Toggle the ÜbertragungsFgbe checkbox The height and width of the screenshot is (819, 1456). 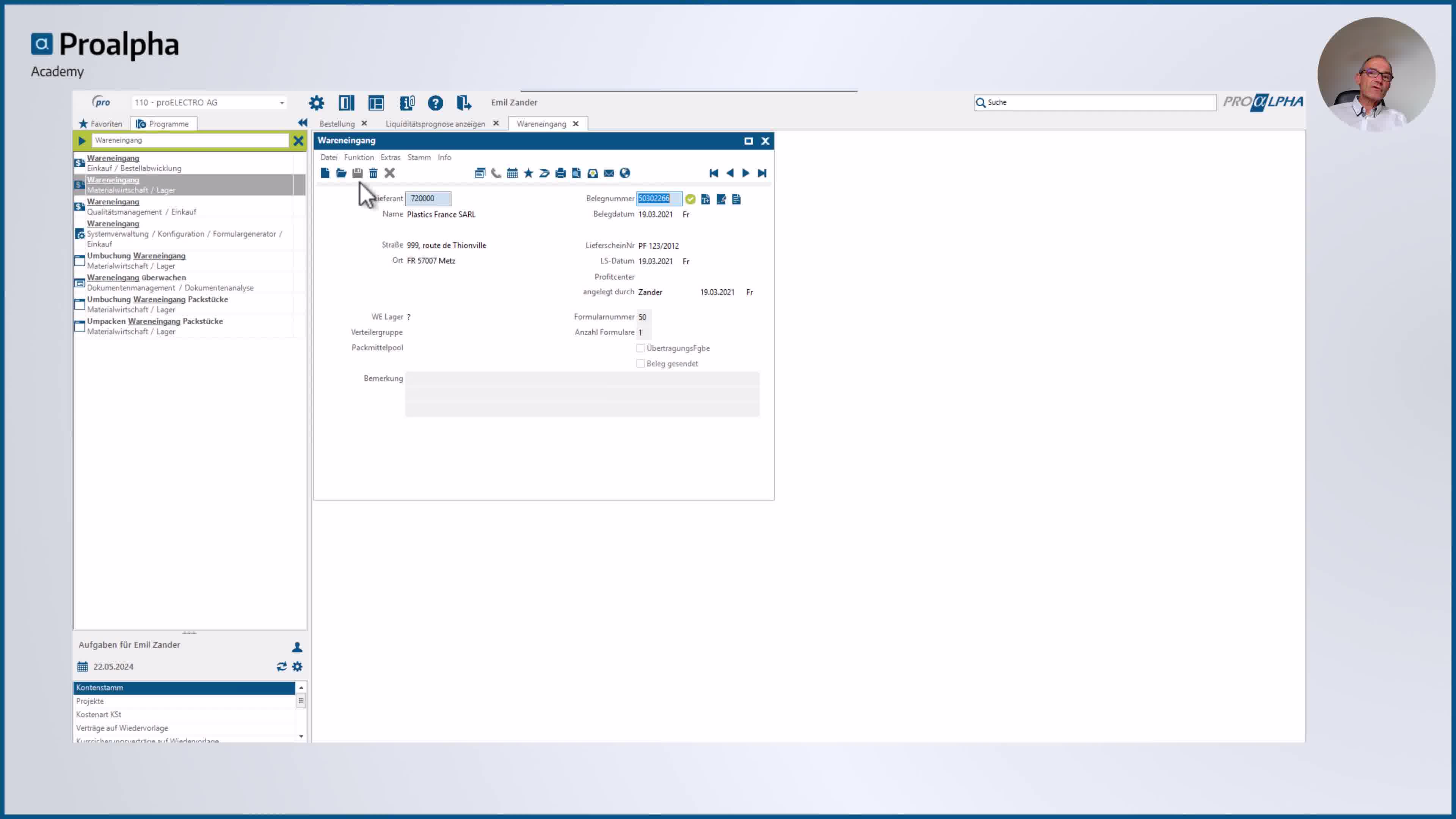pos(640,348)
